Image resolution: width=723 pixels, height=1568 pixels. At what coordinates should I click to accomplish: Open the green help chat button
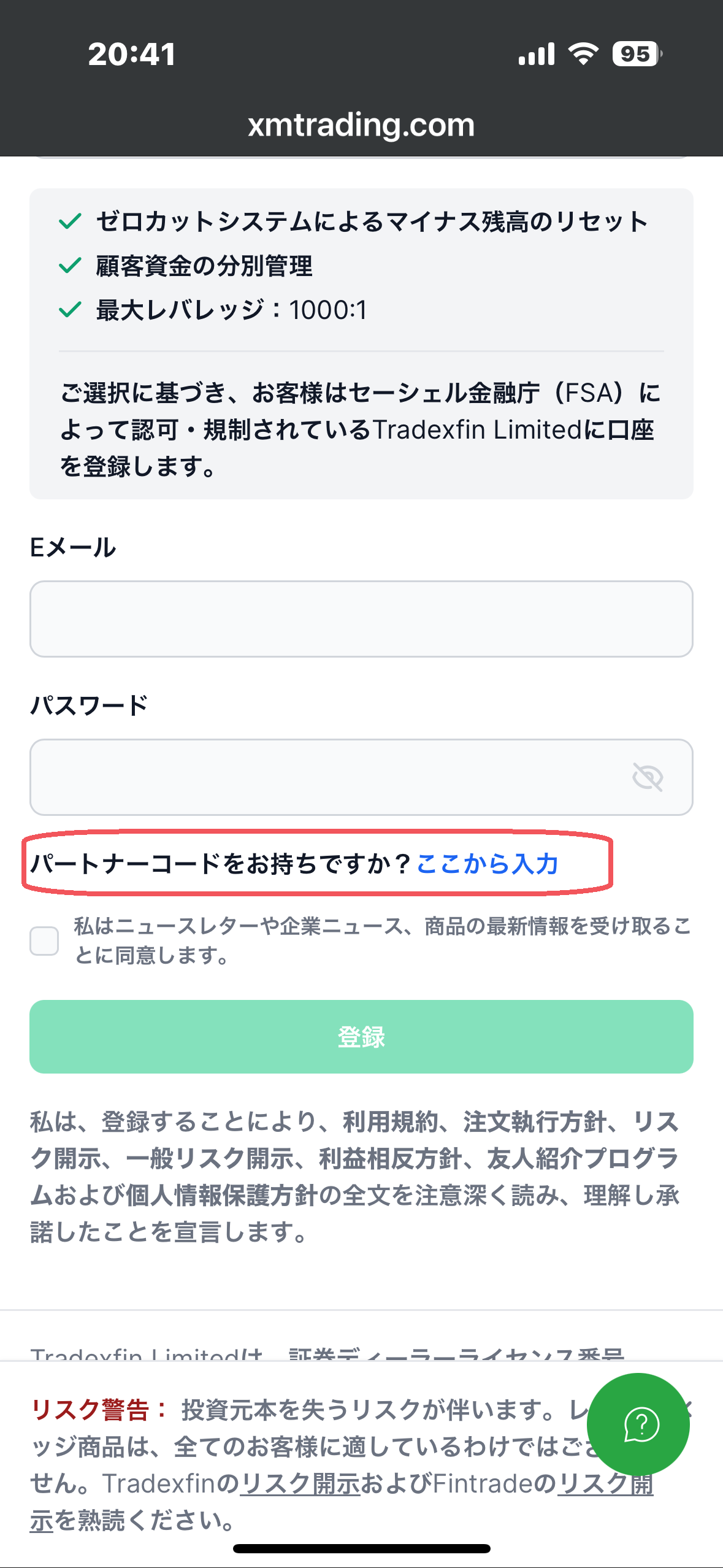point(638,1424)
